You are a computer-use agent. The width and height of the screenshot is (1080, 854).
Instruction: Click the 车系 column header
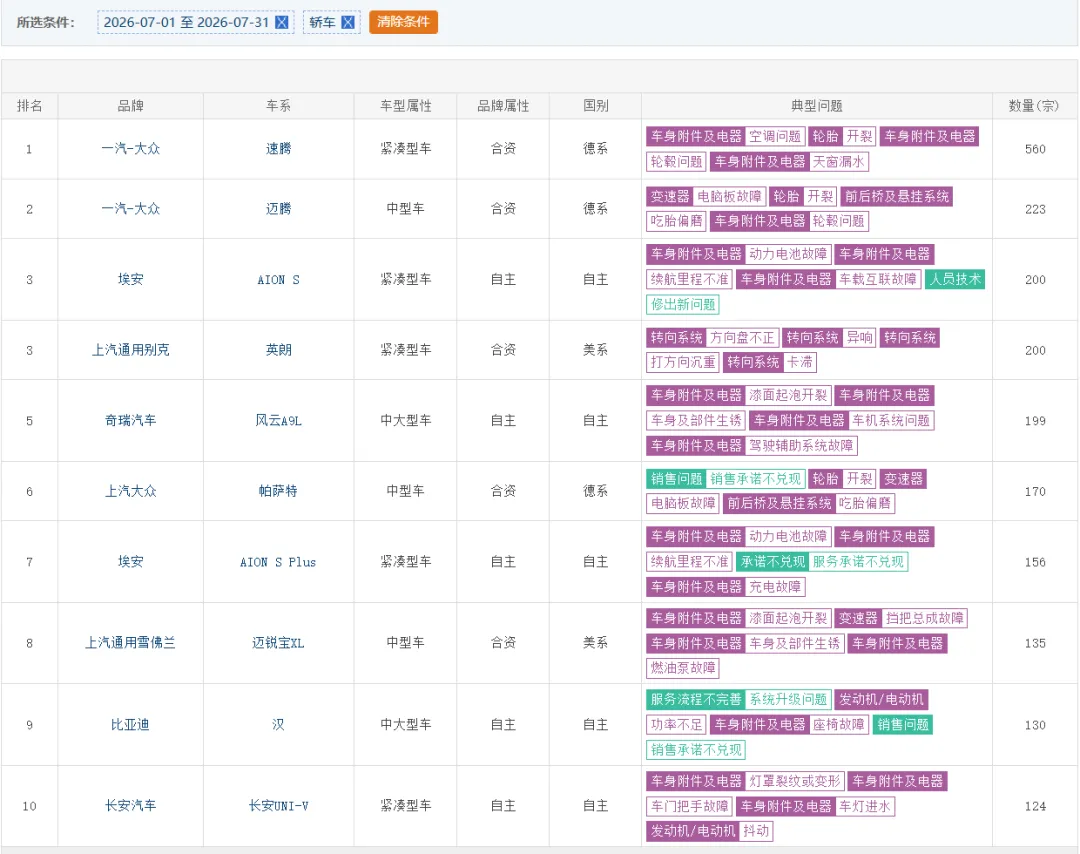tap(278, 106)
